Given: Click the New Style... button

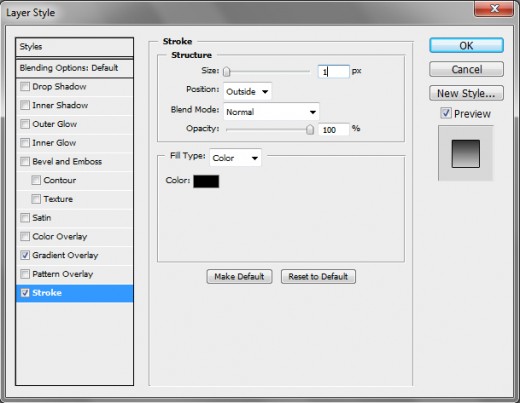Looking at the screenshot, I should [466, 93].
